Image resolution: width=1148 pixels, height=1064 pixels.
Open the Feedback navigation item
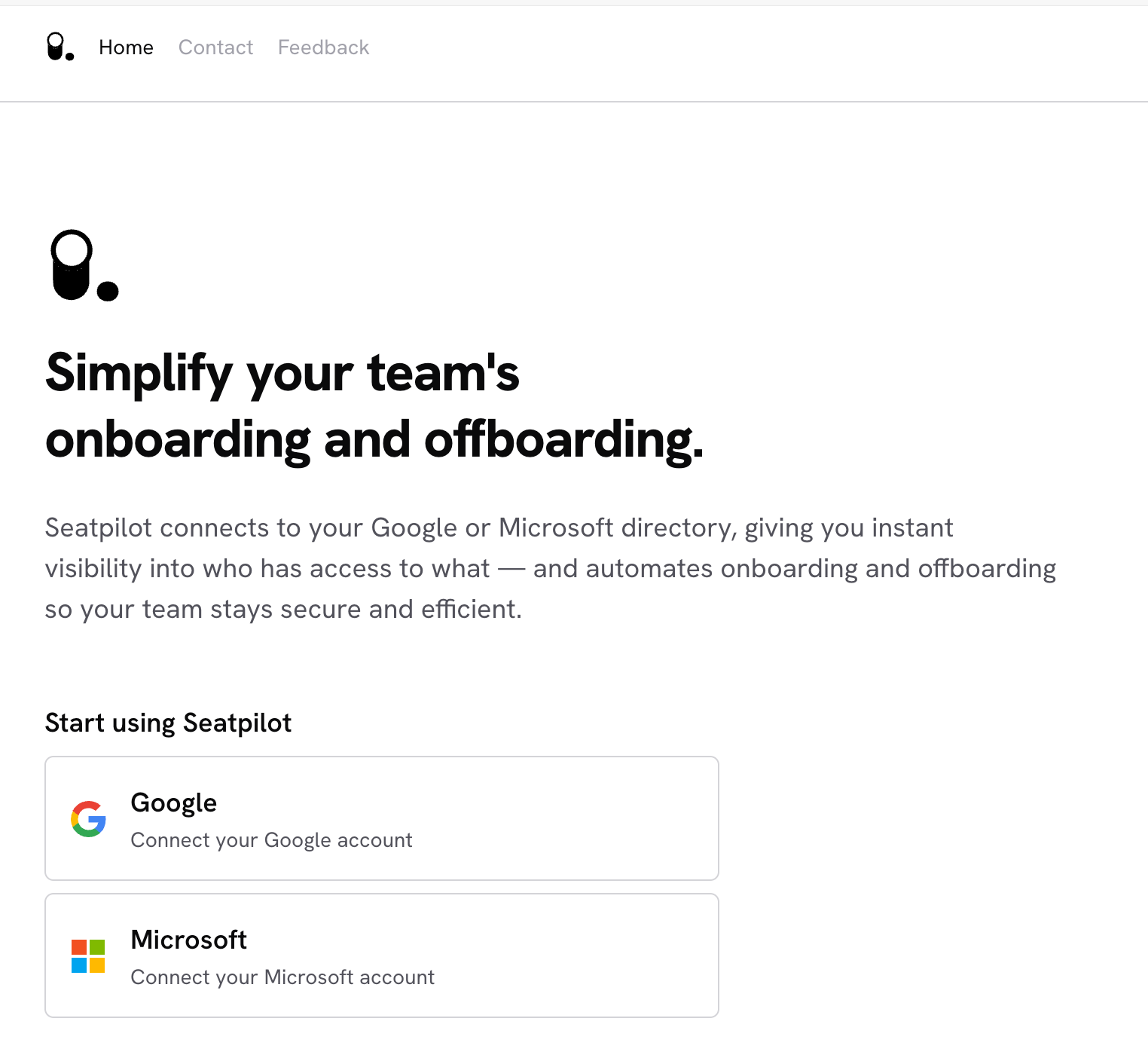coord(323,47)
